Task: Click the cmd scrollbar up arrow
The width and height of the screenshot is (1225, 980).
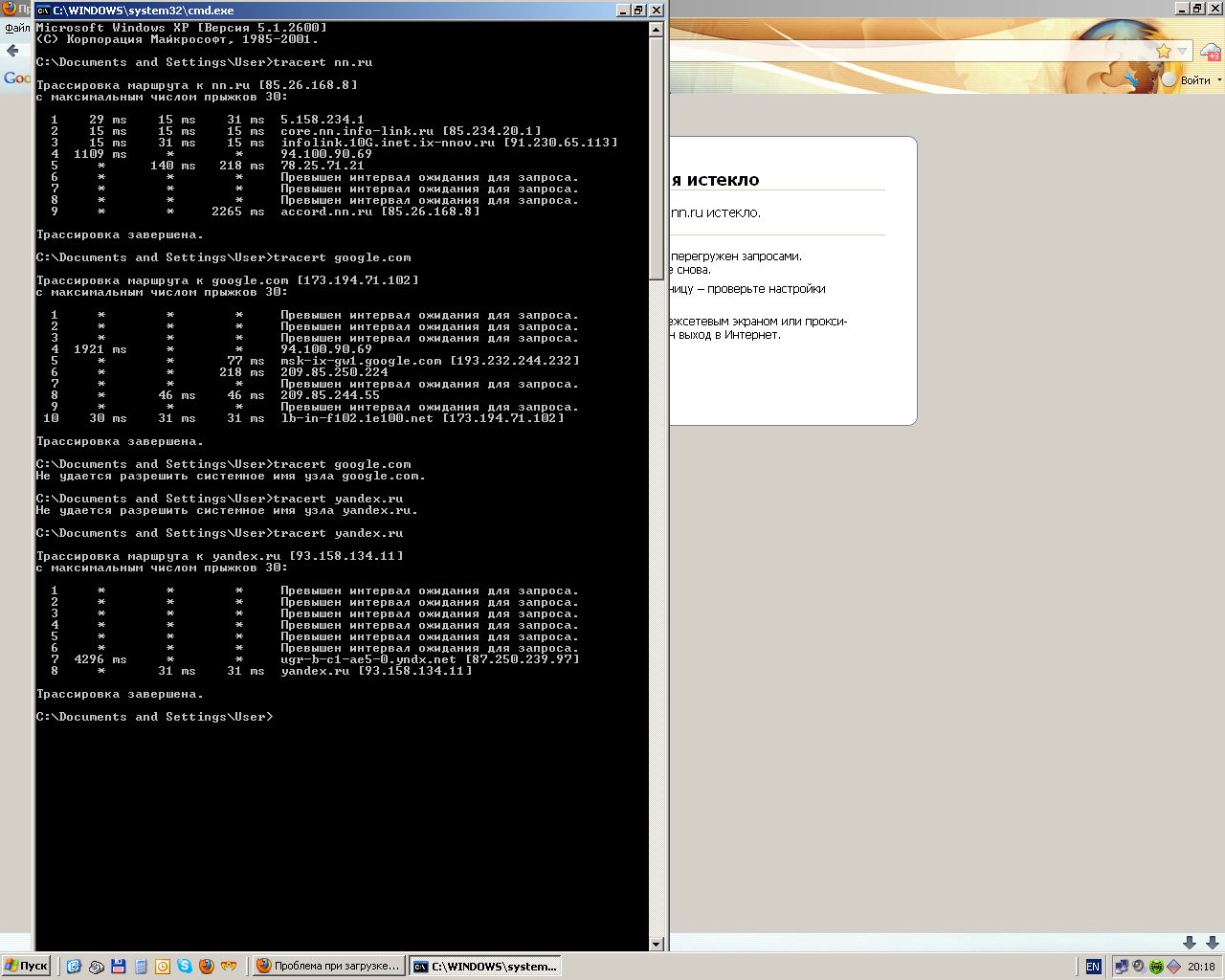Action: pos(657,30)
